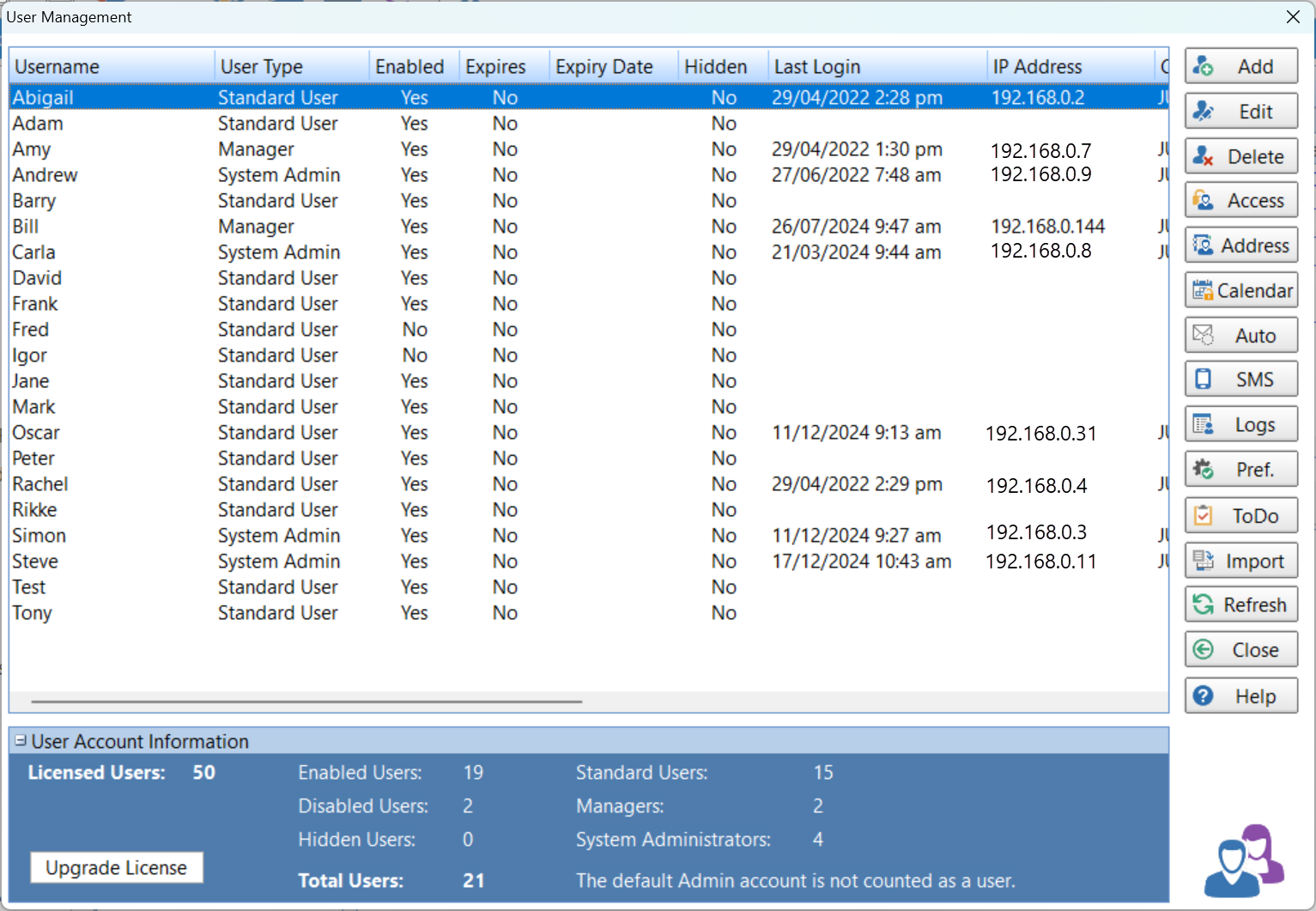
Task: Select the Fred user row
Action: (x=589, y=329)
